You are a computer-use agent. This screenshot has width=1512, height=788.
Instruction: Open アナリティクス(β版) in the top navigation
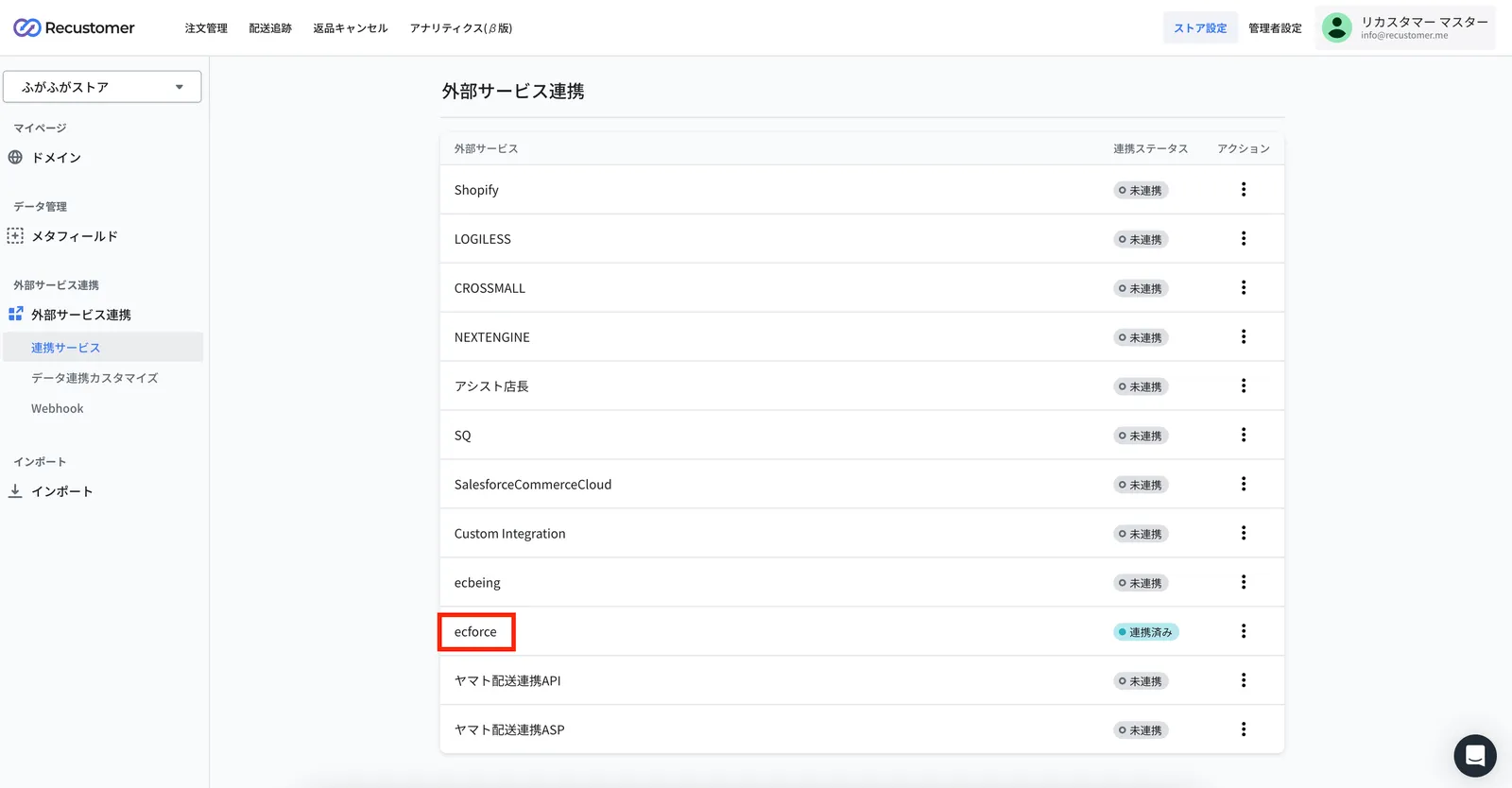[461, 28]
